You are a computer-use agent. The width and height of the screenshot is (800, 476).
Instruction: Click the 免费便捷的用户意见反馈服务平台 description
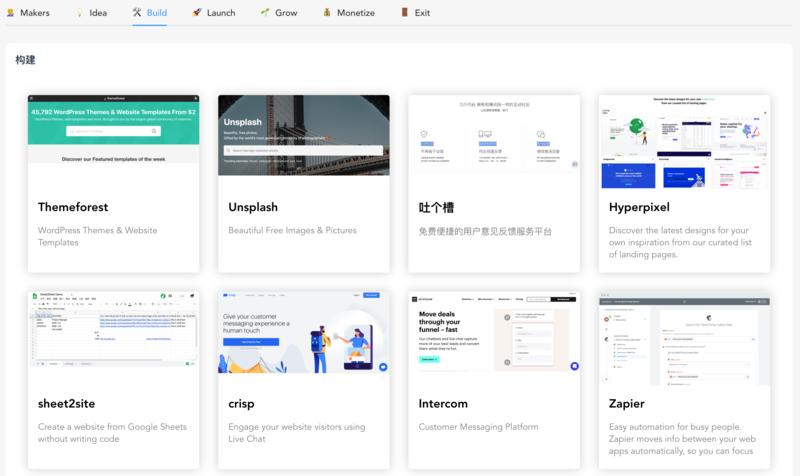[485, 232]
